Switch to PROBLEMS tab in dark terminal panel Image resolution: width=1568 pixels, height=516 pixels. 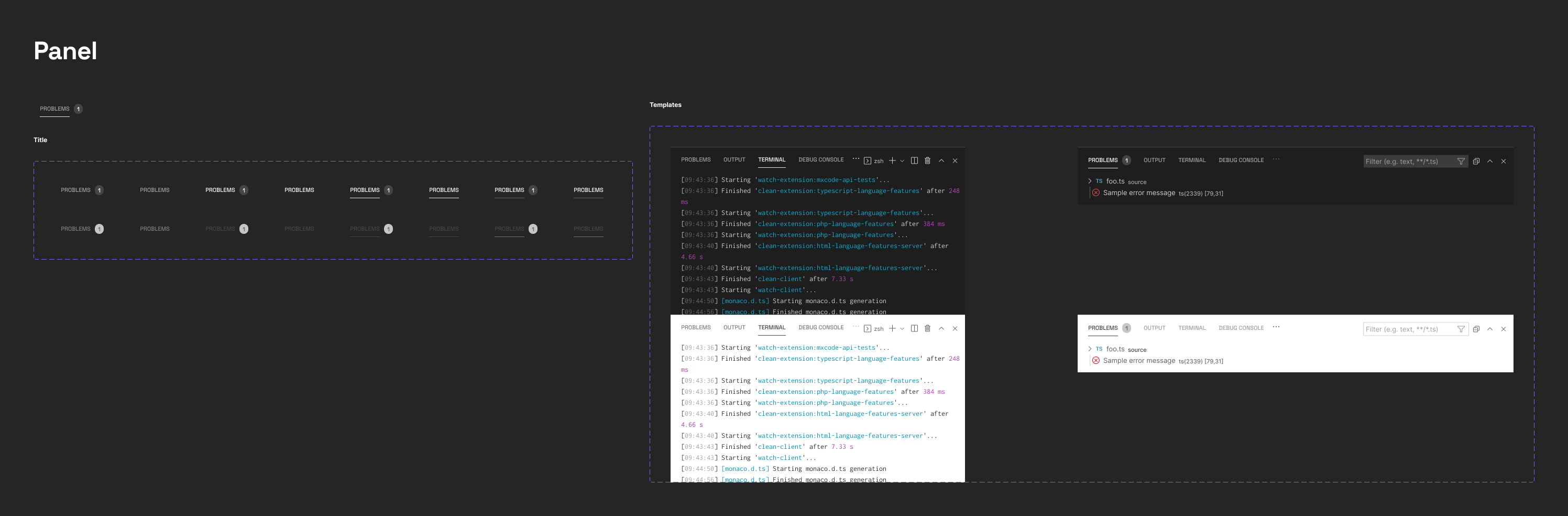pos(696,159)
